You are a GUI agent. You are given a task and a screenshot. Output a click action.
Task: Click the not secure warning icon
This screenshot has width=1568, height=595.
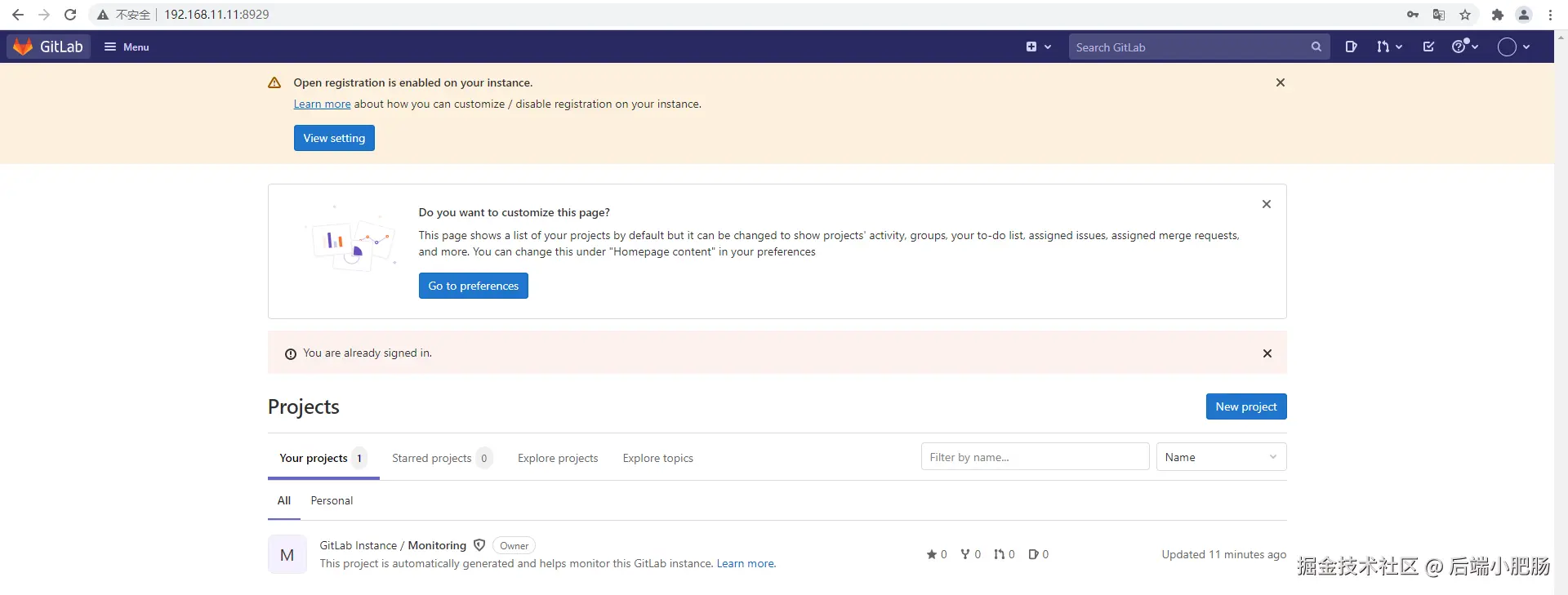103,15
